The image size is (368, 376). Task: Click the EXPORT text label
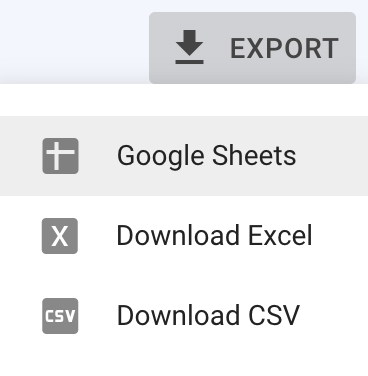pyautogui.click(x=284, y=49)
